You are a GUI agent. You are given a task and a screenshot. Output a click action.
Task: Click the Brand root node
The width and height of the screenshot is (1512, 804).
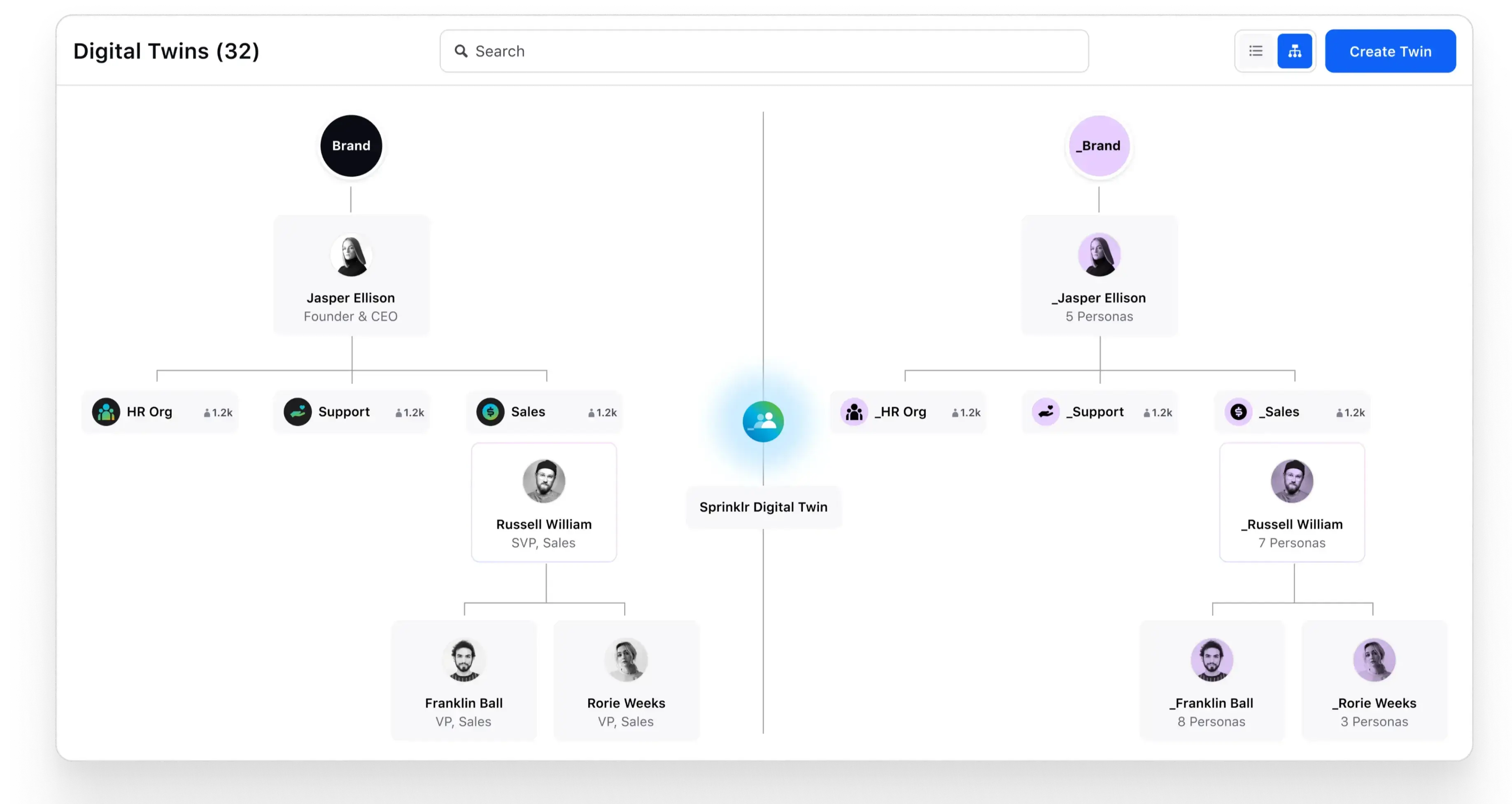[351, 145]
